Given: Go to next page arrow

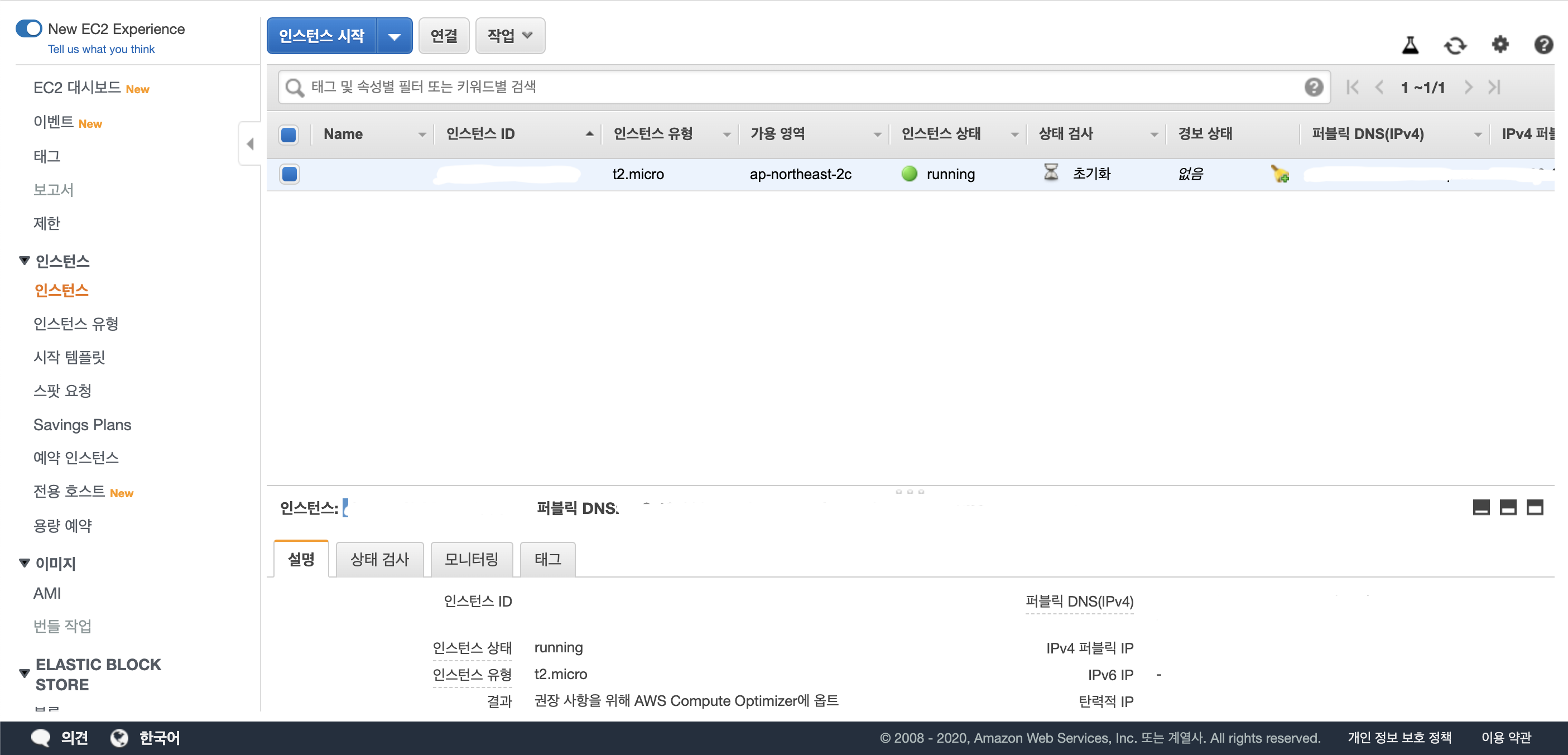Looking at the screenshot, I should [1468, 87].
